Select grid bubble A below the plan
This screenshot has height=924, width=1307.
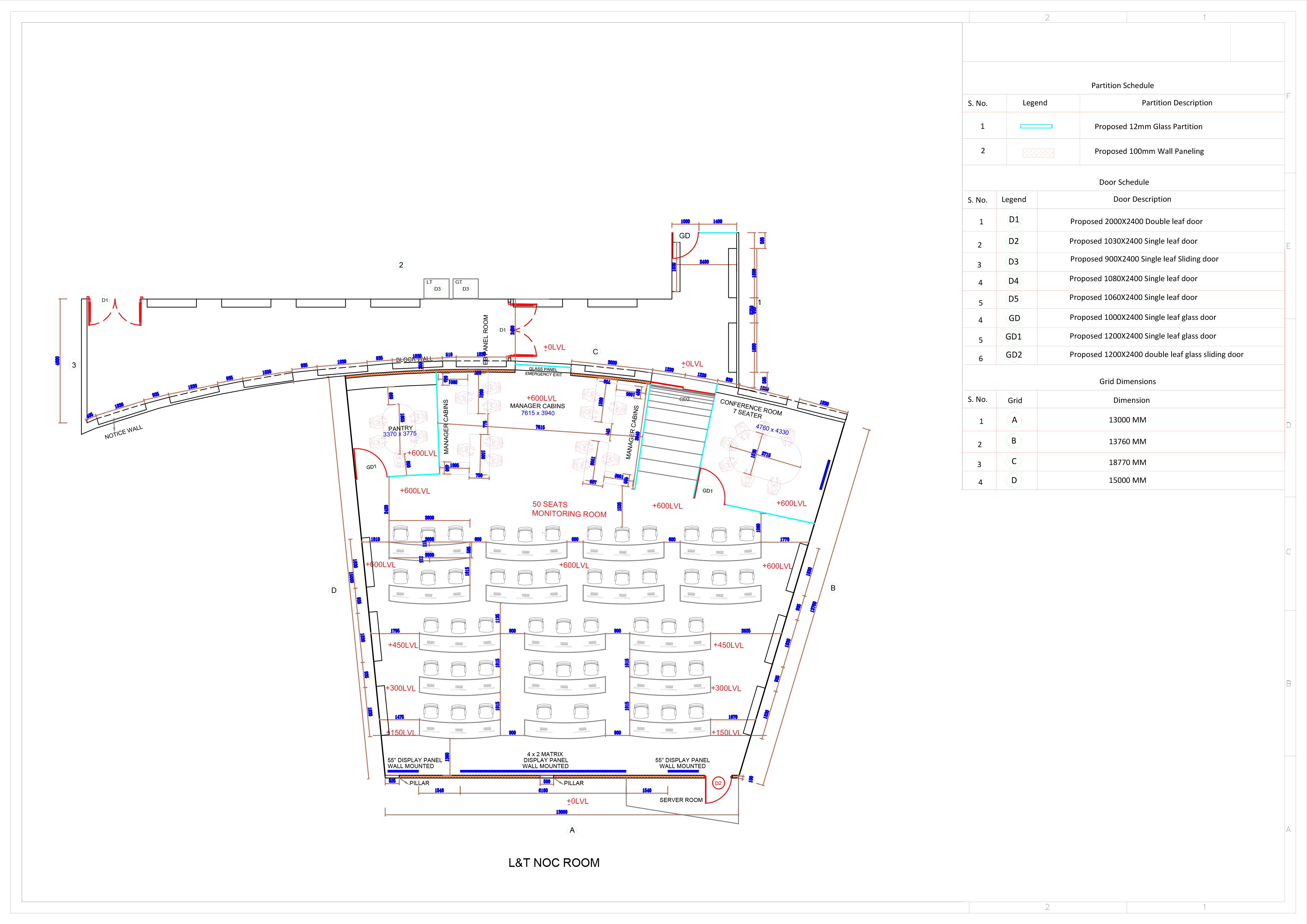(x=572, y=830)
